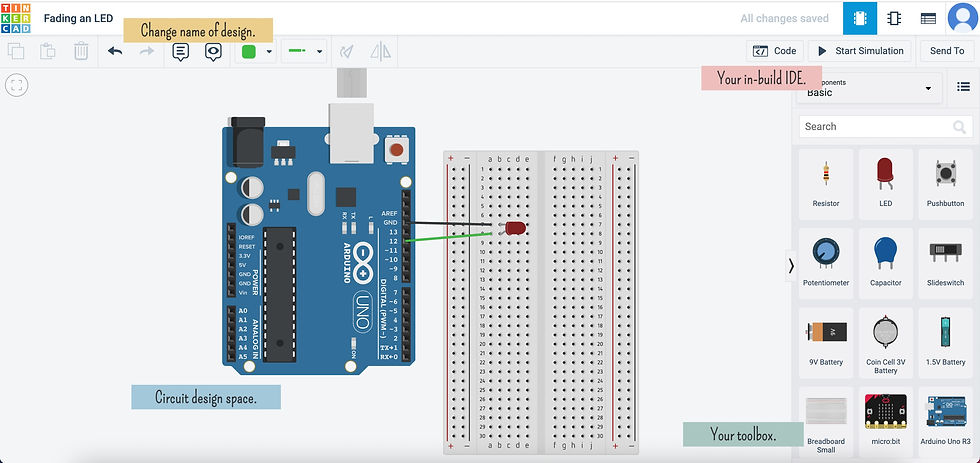The image size is (980, 463).
Task: Open the Code editor button
Action: [x=775, y=51]
